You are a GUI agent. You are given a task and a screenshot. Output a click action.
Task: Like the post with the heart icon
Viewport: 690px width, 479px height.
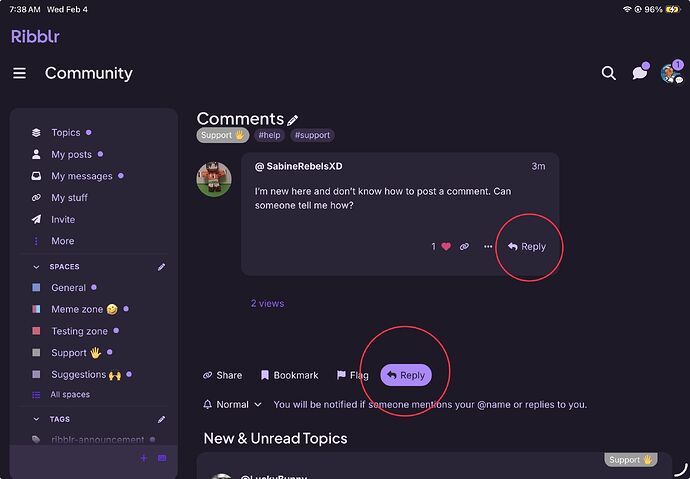point(446,246)
